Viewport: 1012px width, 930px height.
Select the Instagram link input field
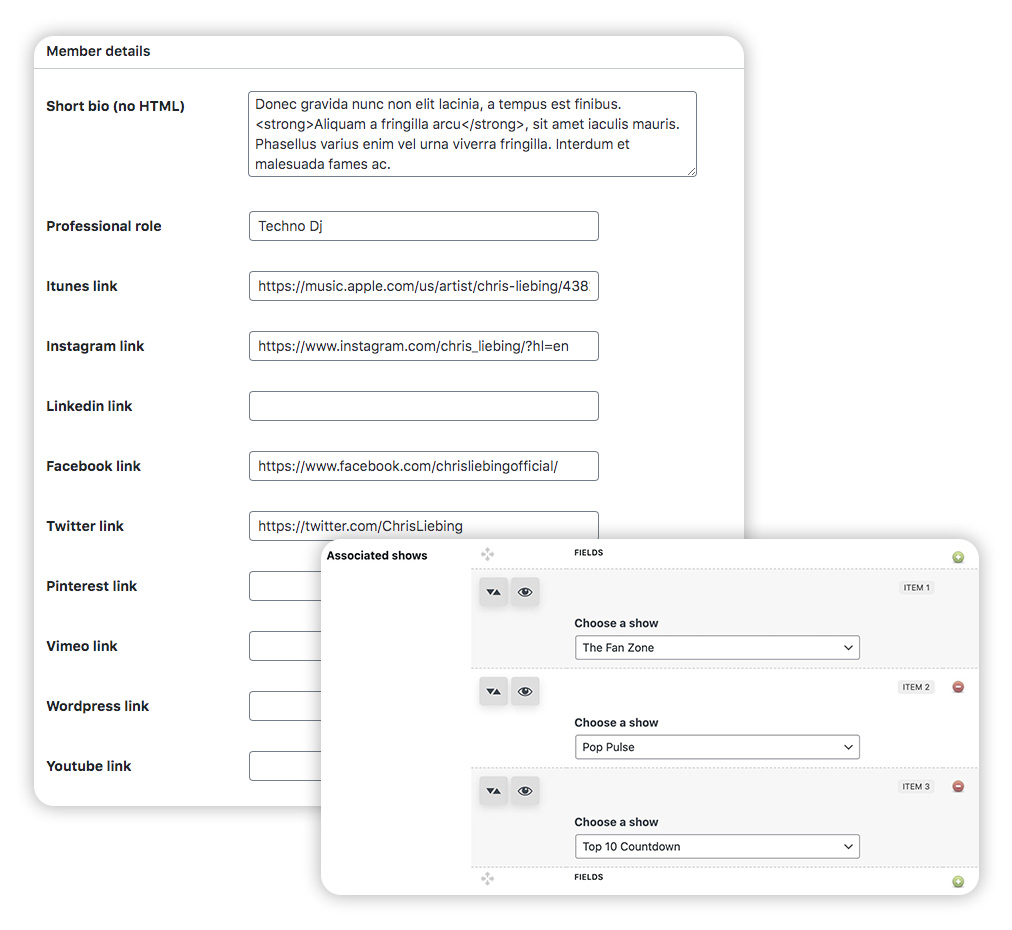(423, 346)
